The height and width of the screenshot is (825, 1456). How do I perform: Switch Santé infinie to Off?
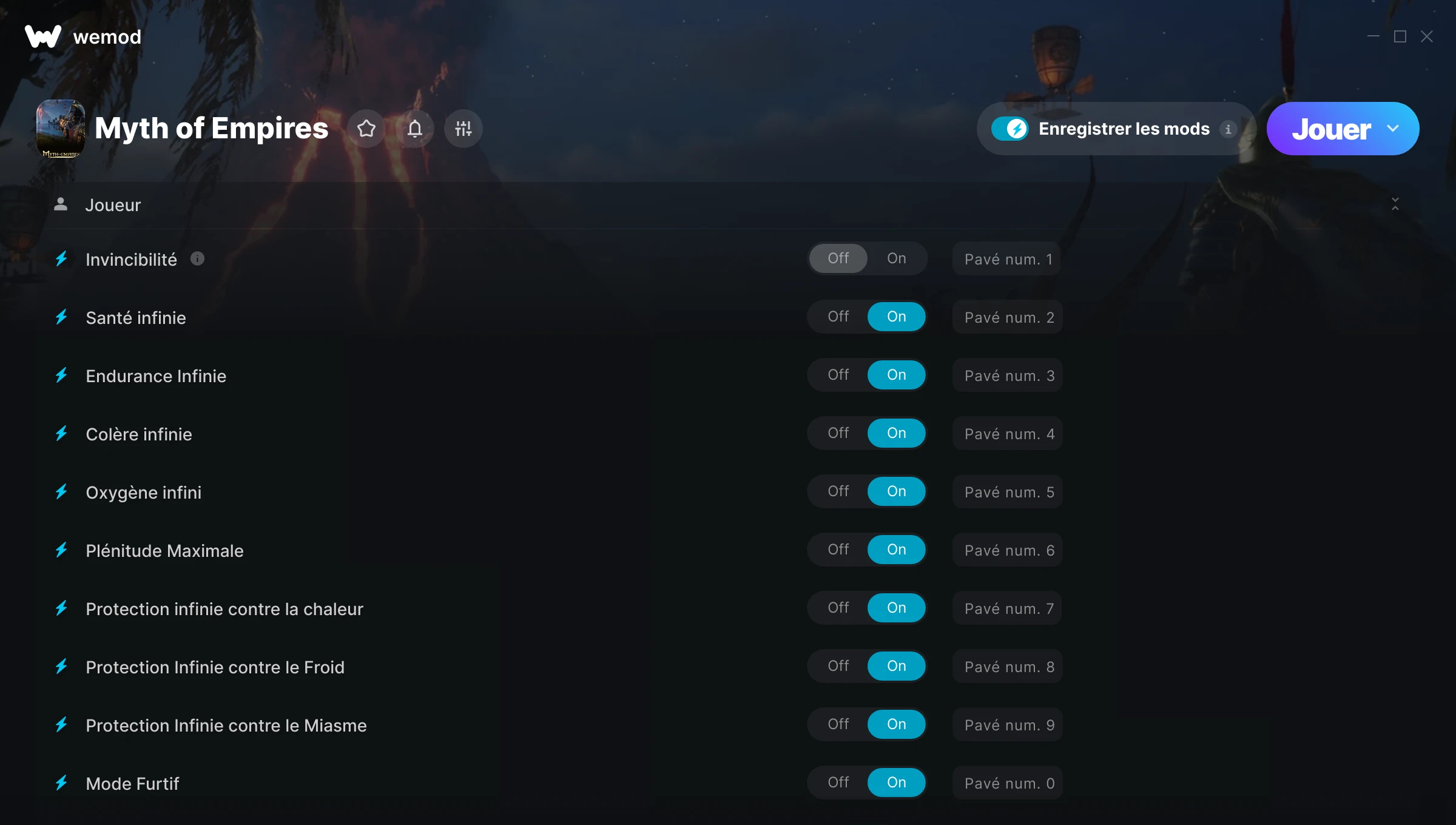coord(838,317)
